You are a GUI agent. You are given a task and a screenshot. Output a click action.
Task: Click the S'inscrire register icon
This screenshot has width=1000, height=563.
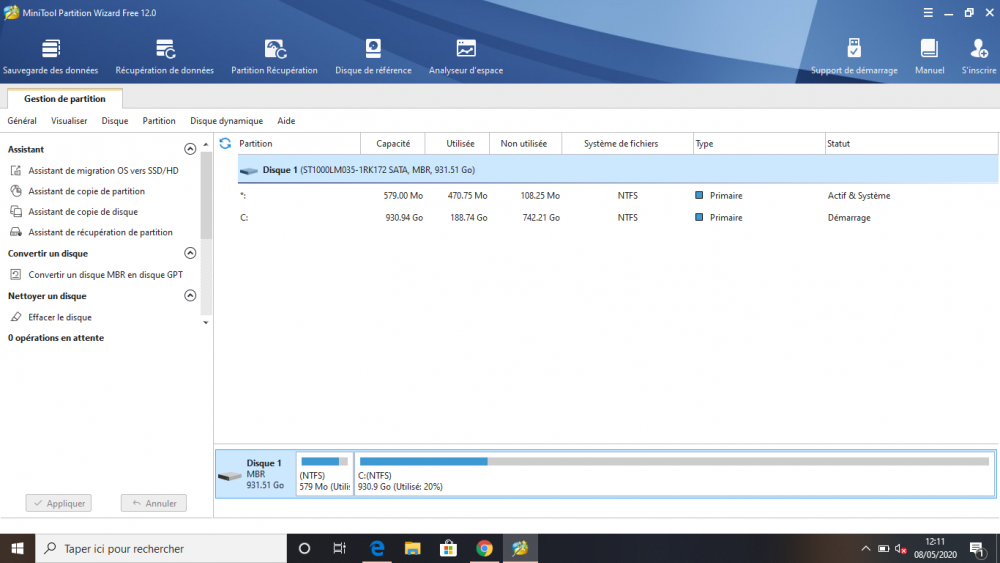[979, 56]
